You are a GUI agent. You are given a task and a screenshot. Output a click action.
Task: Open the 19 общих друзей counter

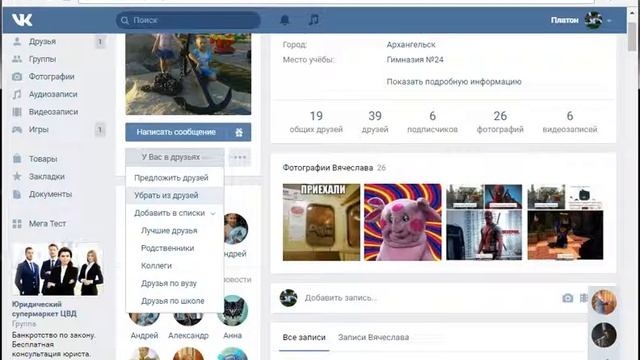(316, 122)
